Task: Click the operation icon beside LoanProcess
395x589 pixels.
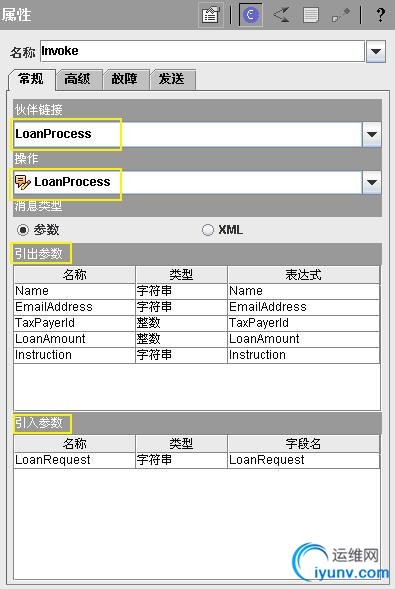Action: [x=23, y=182]
